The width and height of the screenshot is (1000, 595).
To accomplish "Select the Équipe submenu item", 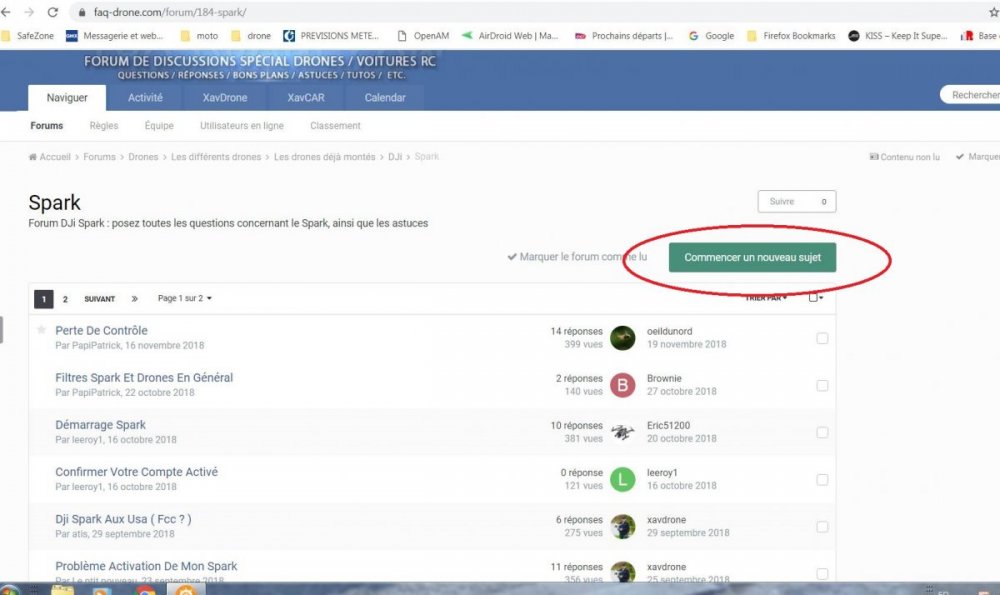I will (x=159, y=126).
